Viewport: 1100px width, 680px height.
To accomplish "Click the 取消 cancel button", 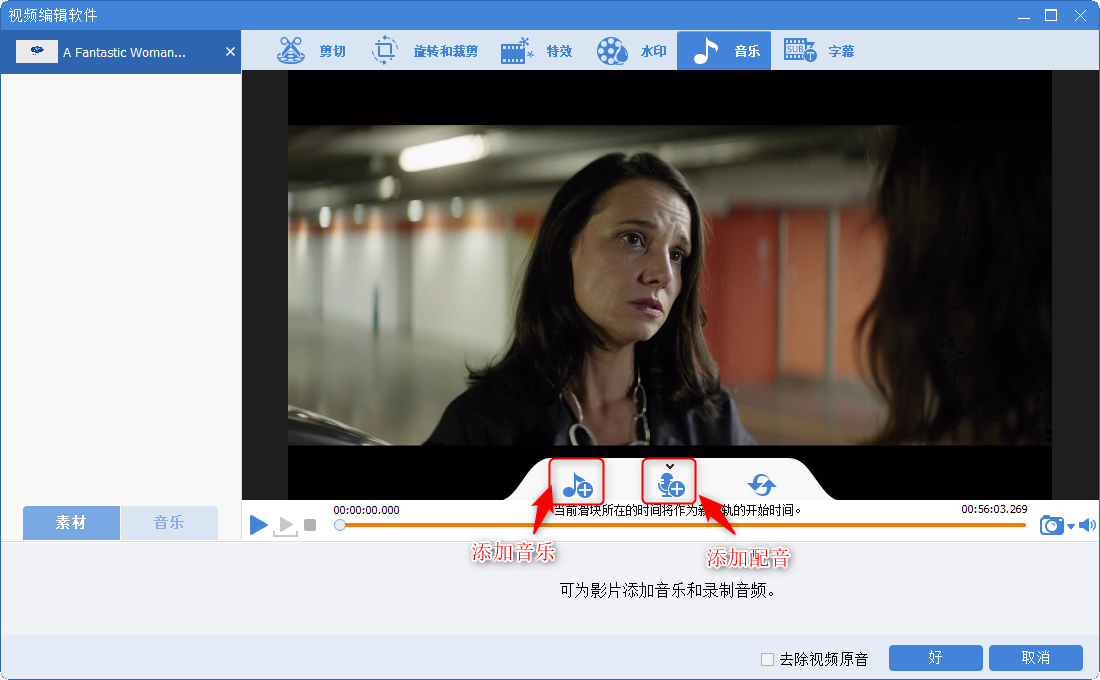I will pyautogui.click(x=1035, y=658).
